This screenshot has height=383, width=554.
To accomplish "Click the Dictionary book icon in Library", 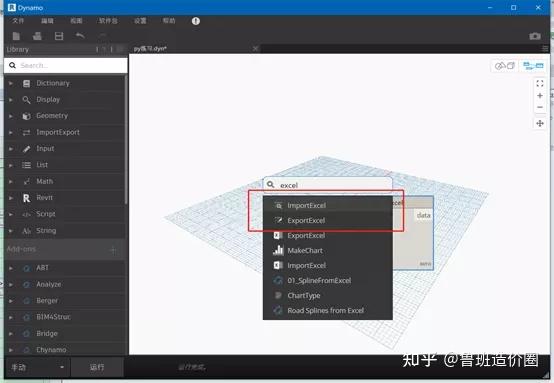I will click(x=26, y=83).
